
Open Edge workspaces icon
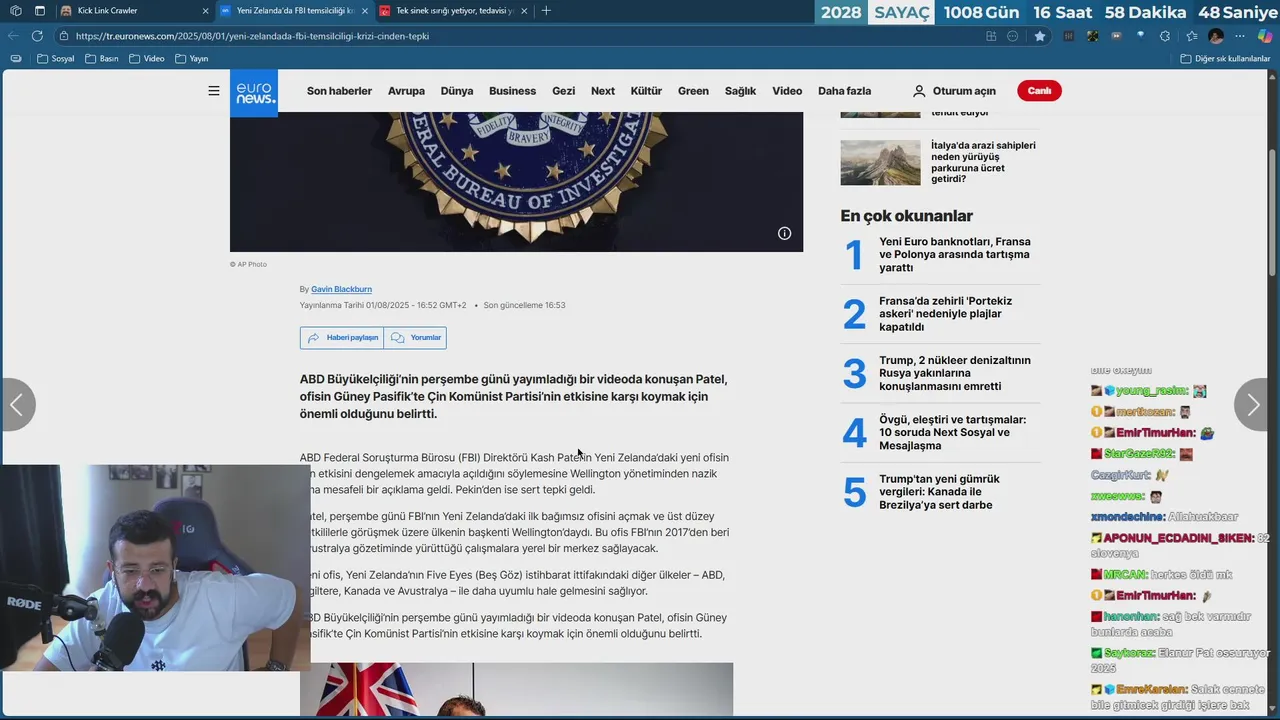15,11
